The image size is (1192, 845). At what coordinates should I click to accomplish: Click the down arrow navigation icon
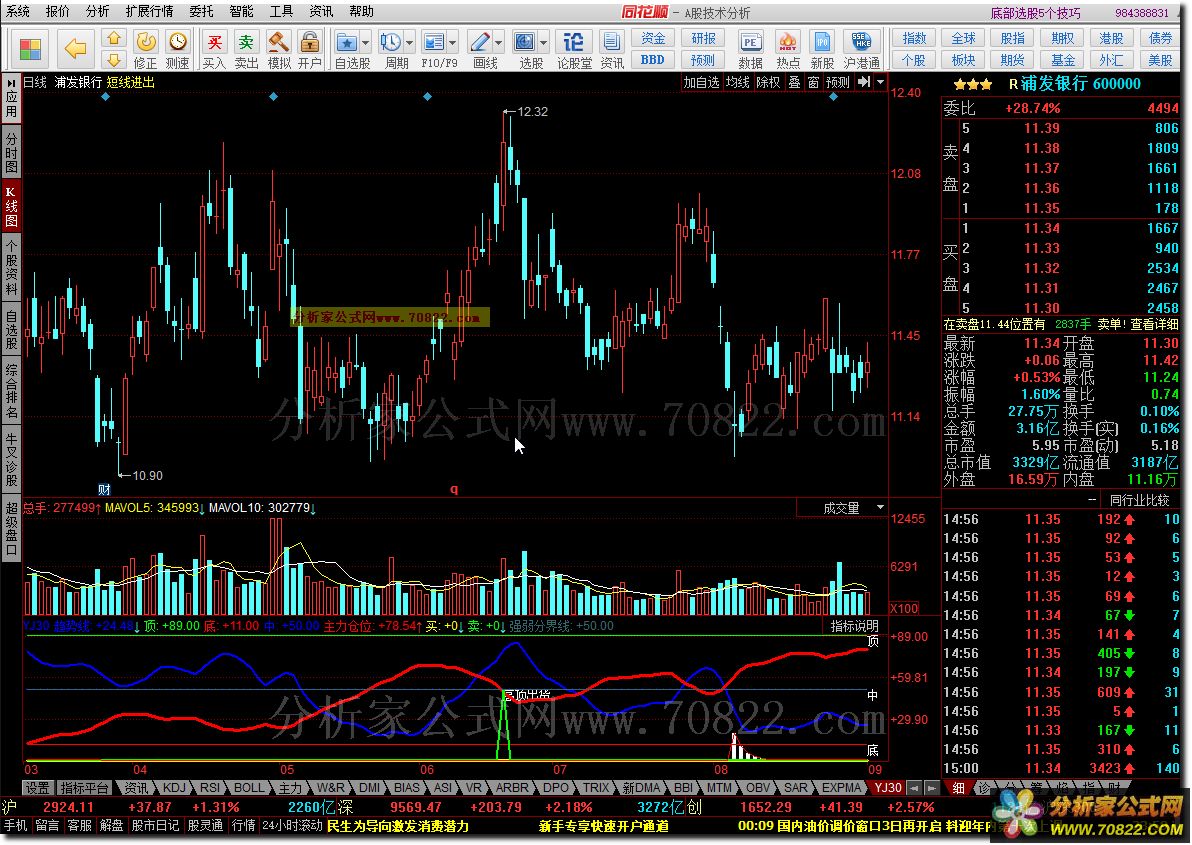coord(114,59)
